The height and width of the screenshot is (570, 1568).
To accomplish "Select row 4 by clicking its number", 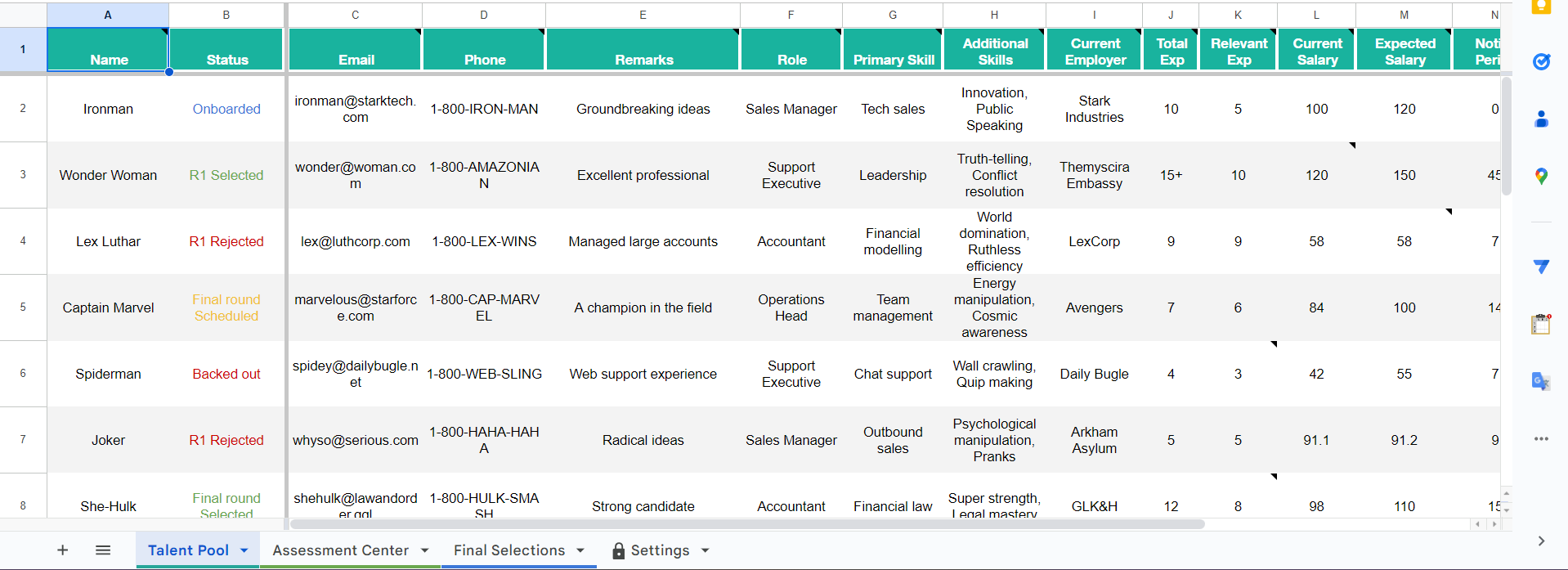I will click(x=23, y=241).
